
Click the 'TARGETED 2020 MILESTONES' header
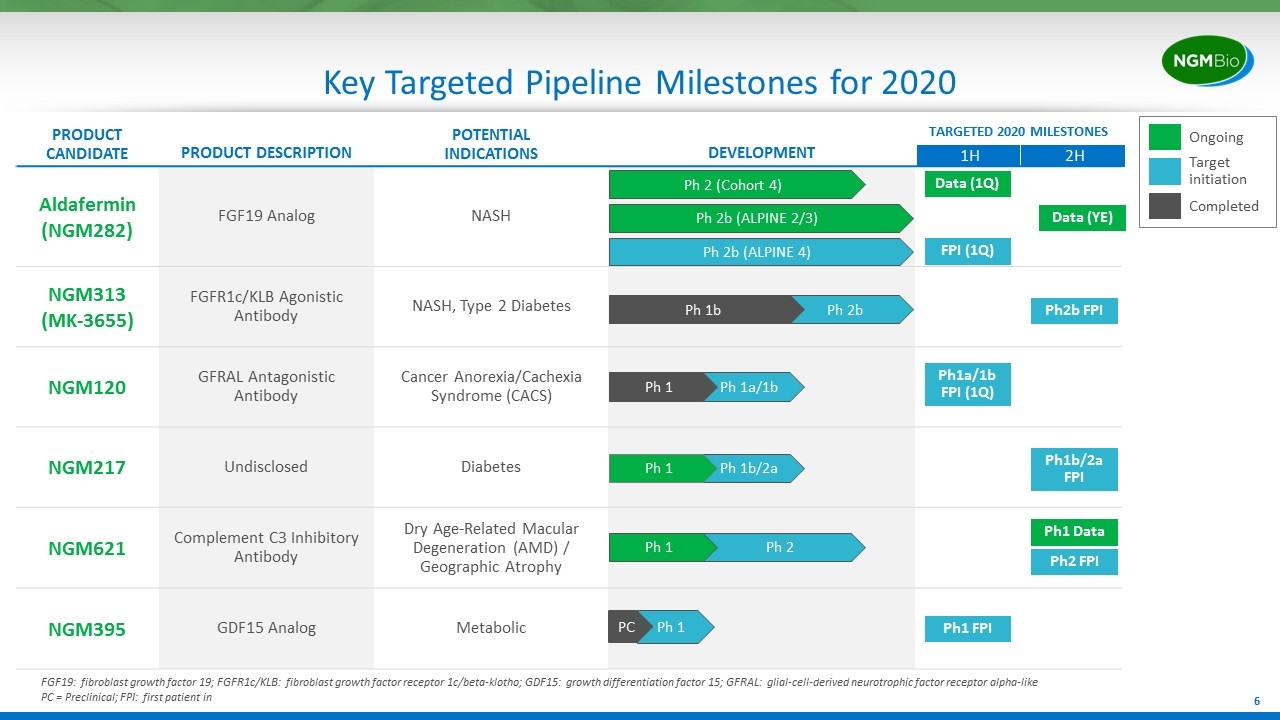tap(1018, 132)
